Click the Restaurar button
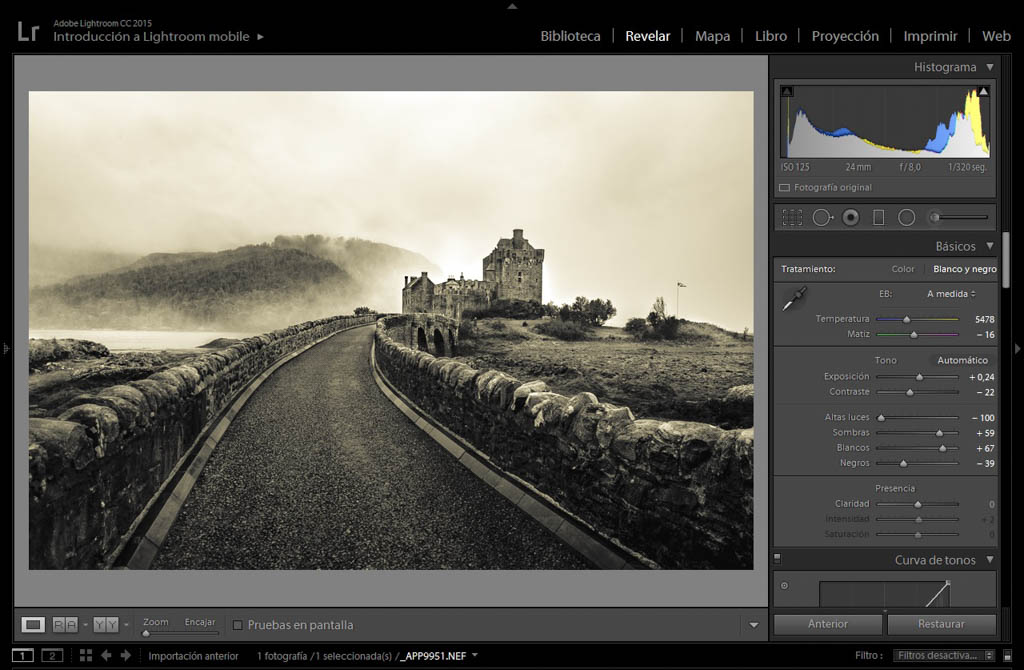 pyautogui.click(x=941, y=624)
